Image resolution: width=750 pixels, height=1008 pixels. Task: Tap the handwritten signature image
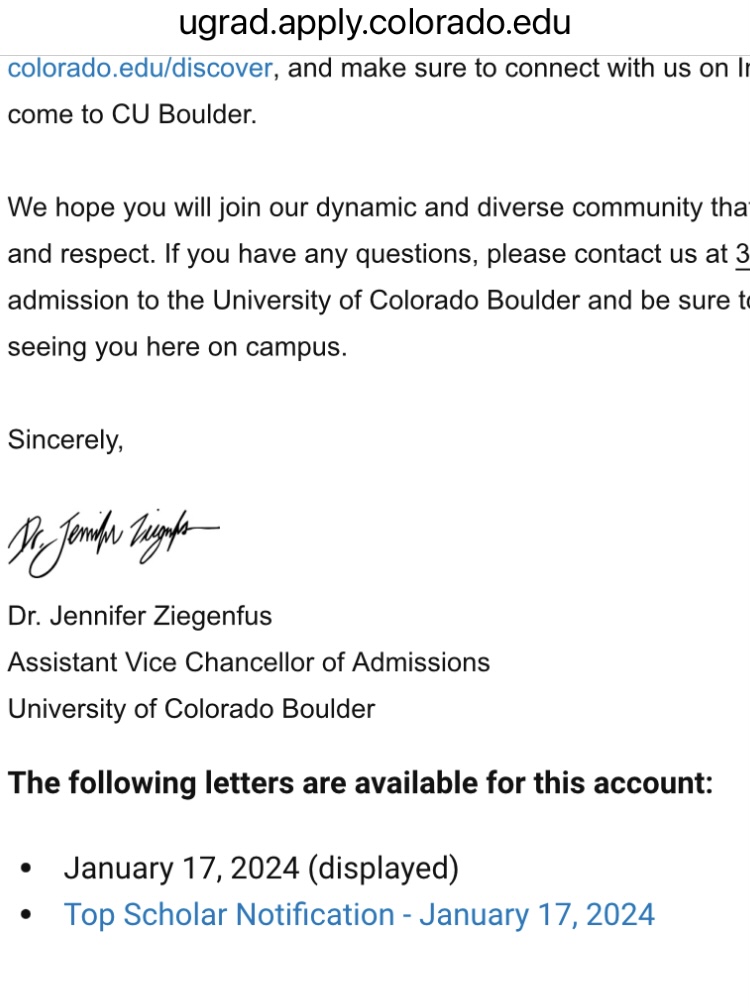click(x=113, y=542)
